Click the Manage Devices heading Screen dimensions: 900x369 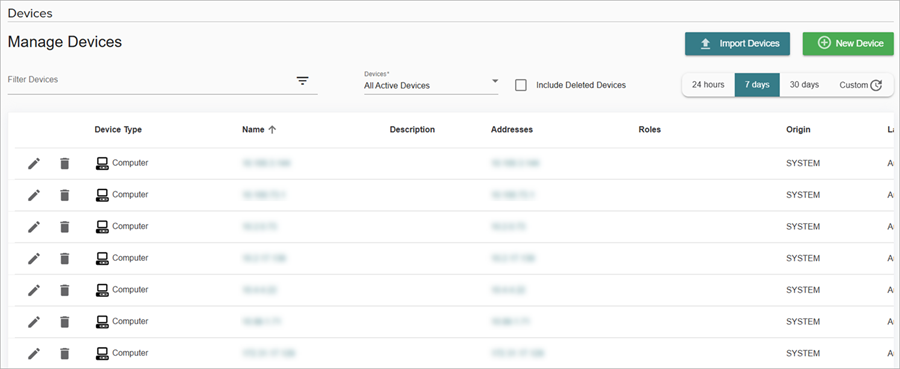pos(65,42)
